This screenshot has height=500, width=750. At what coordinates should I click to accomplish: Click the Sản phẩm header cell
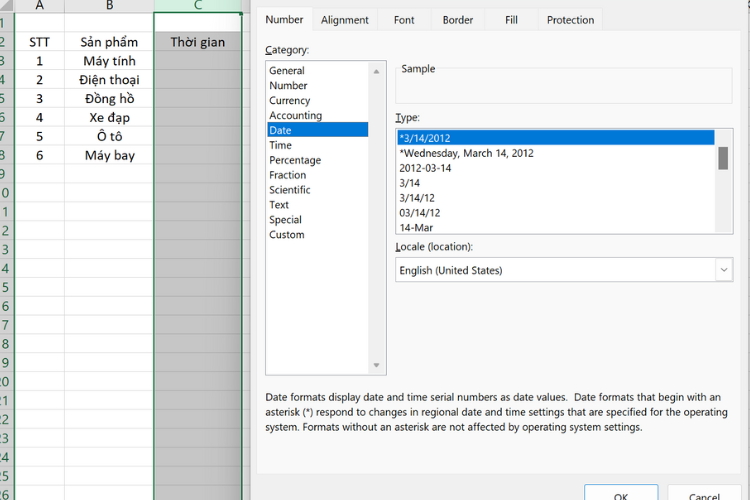tap(109, 42)
